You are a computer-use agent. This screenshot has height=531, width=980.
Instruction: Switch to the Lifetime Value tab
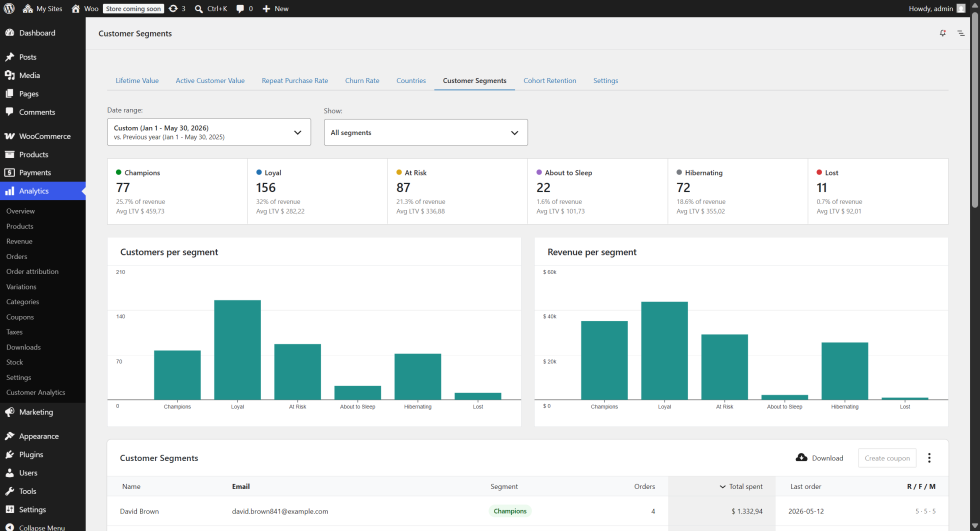(137, 81)
